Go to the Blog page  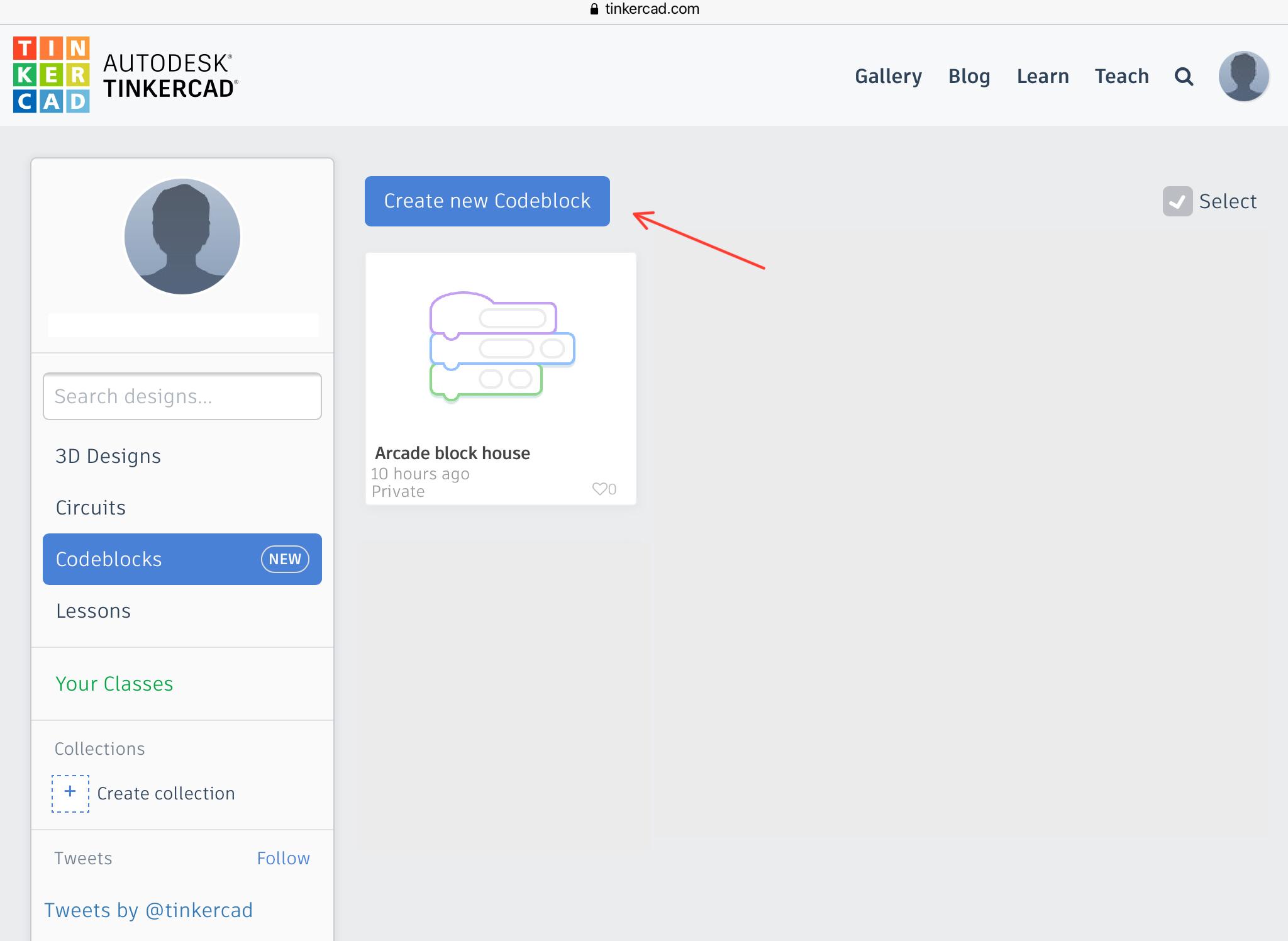pos(969,76)
